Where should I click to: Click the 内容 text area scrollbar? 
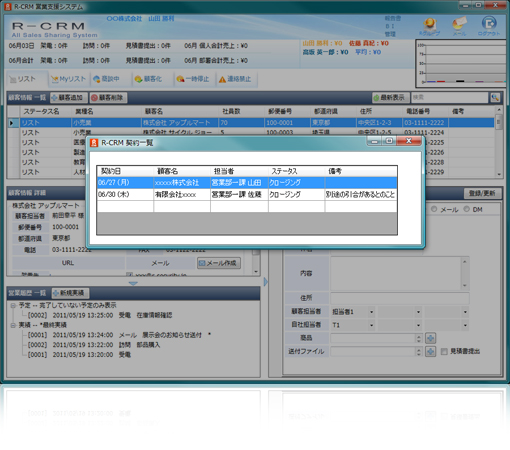tap(465, 273)
